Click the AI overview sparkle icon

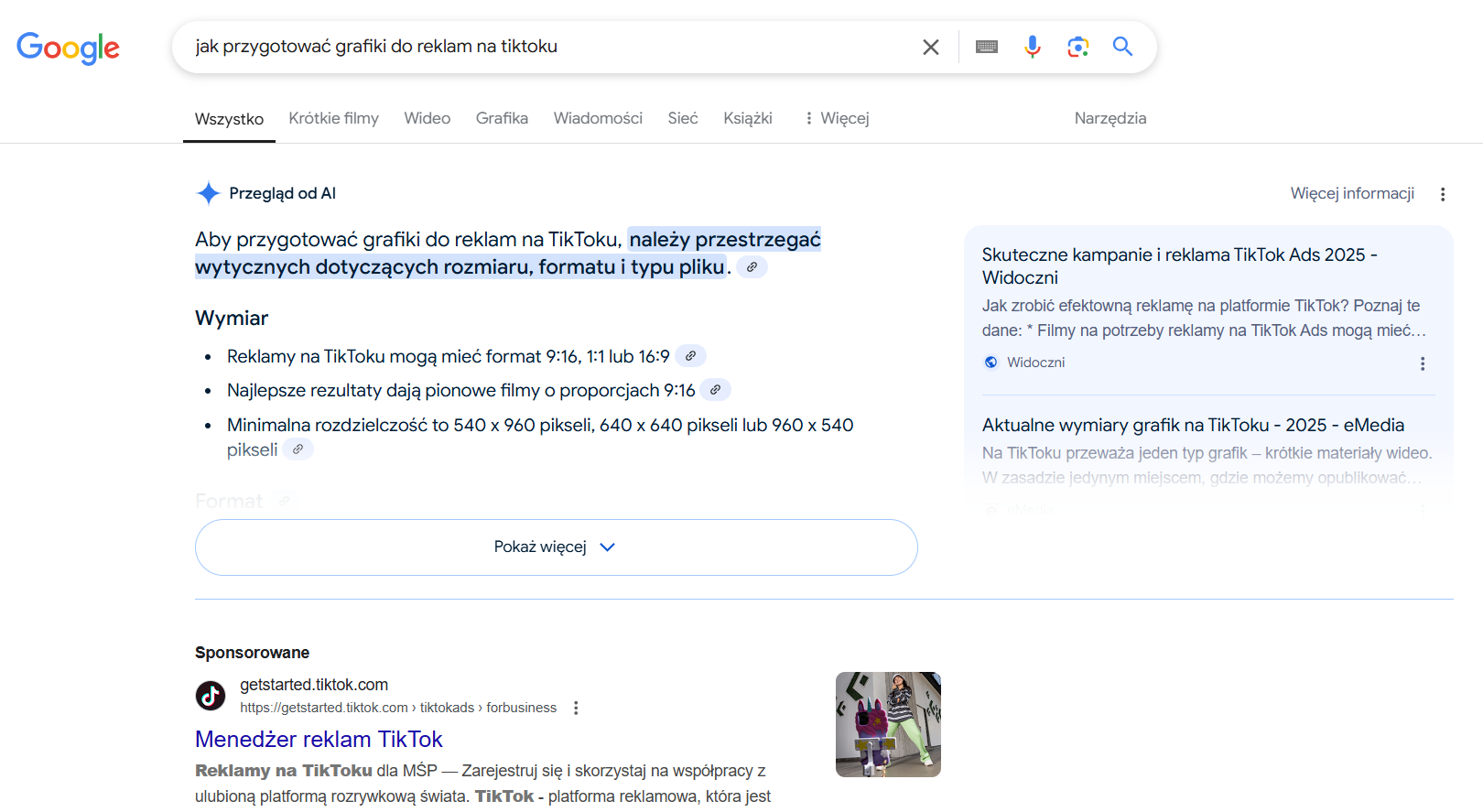click(x=209, y=193)
